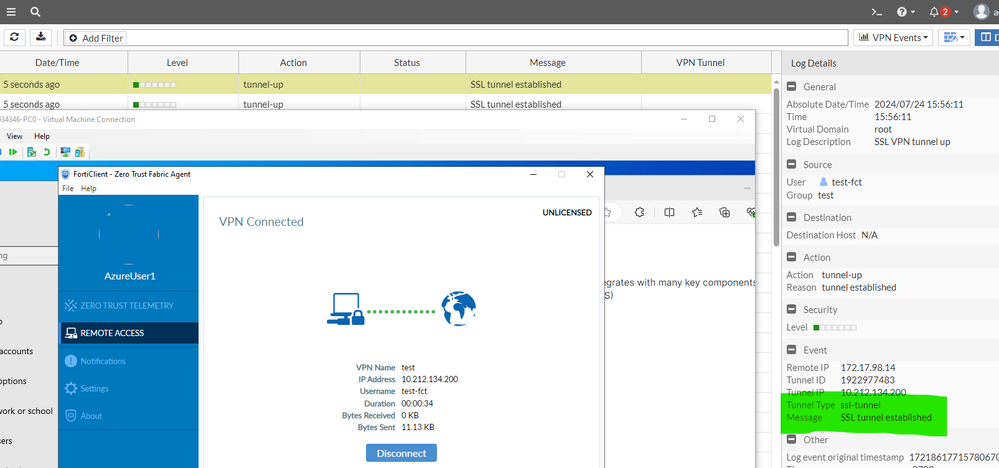The height and width of the screenshot is (468, 999).
Task: Open the hamburger navigation menu
Action: (11, 11)
